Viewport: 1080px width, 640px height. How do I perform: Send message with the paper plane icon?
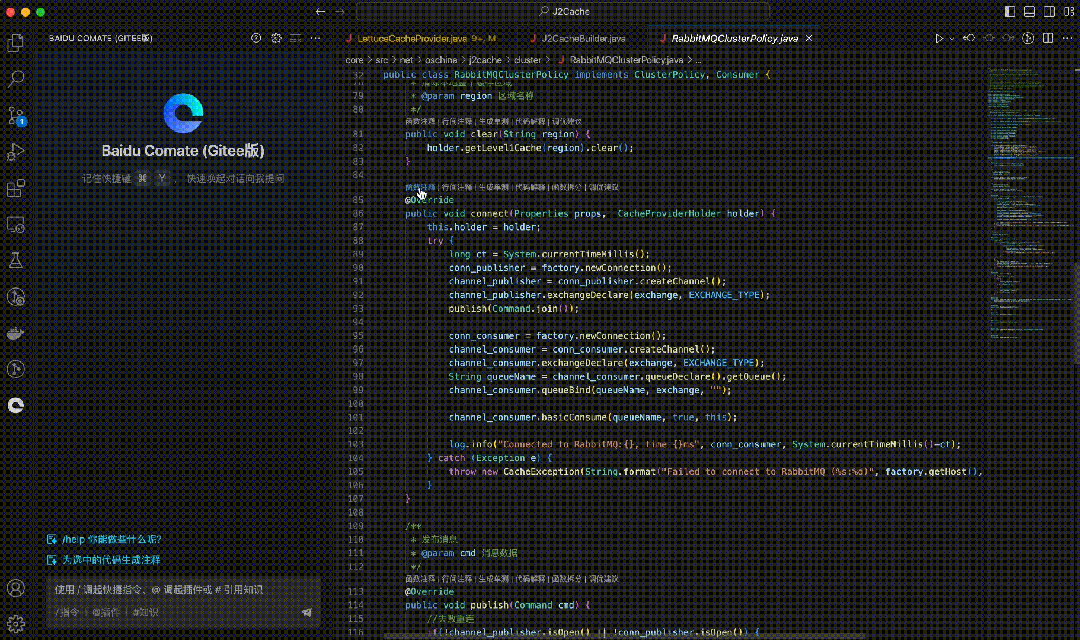[x=307, y=612]
